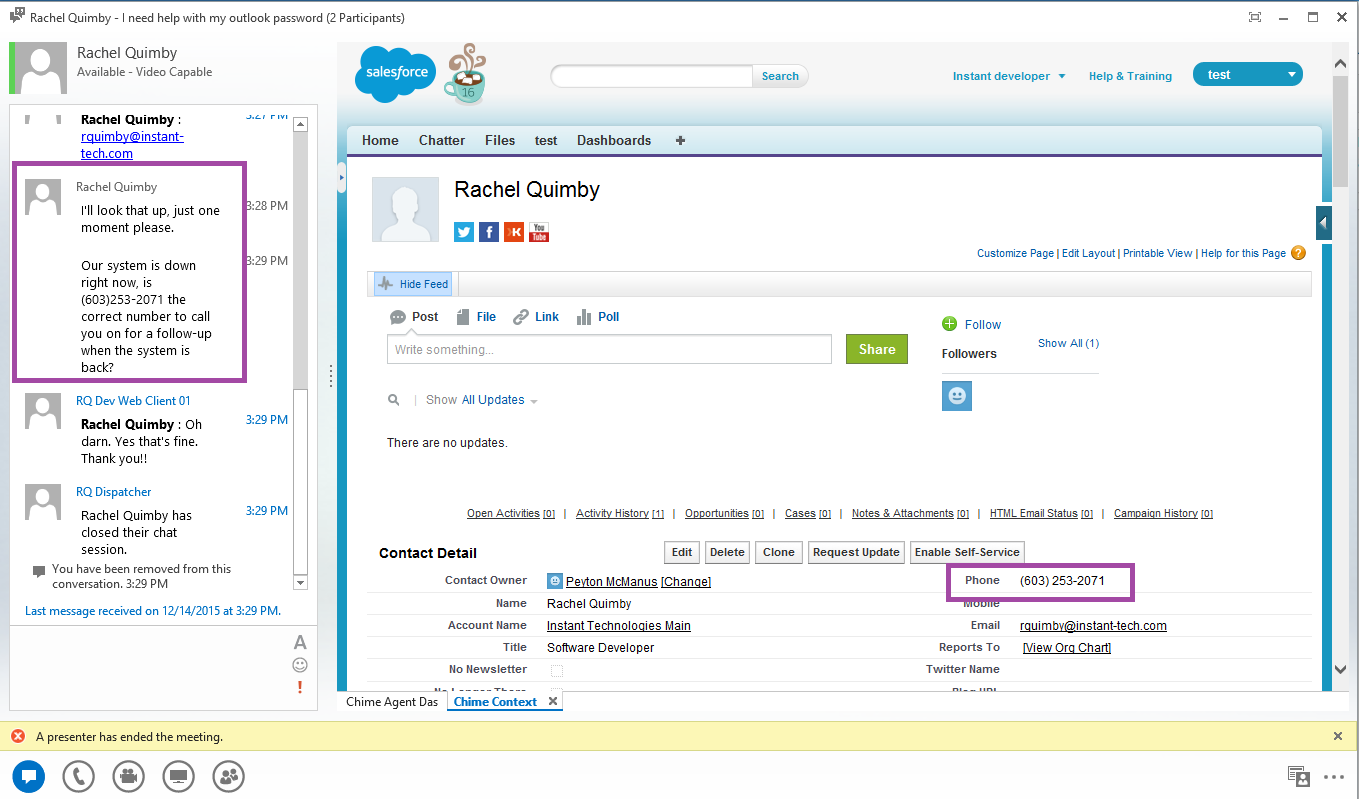The width and height of the screenshot is (1359, 799).
Task: Click the page scrollbar down arrow
Action: 1340,669
